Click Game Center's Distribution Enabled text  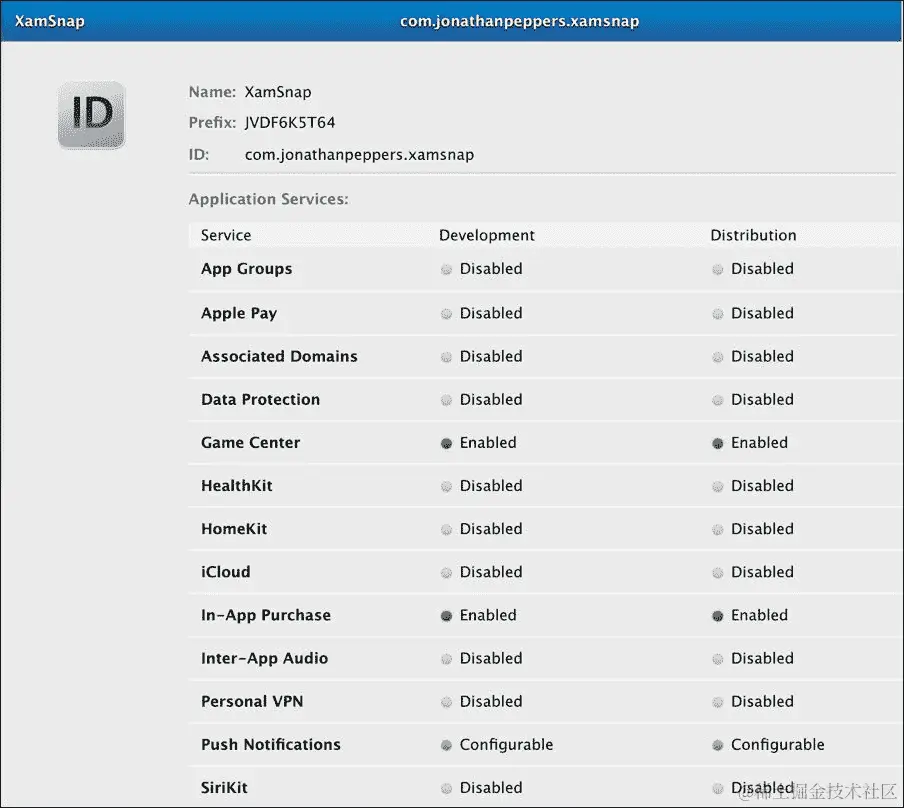click(x=759, y=443)
